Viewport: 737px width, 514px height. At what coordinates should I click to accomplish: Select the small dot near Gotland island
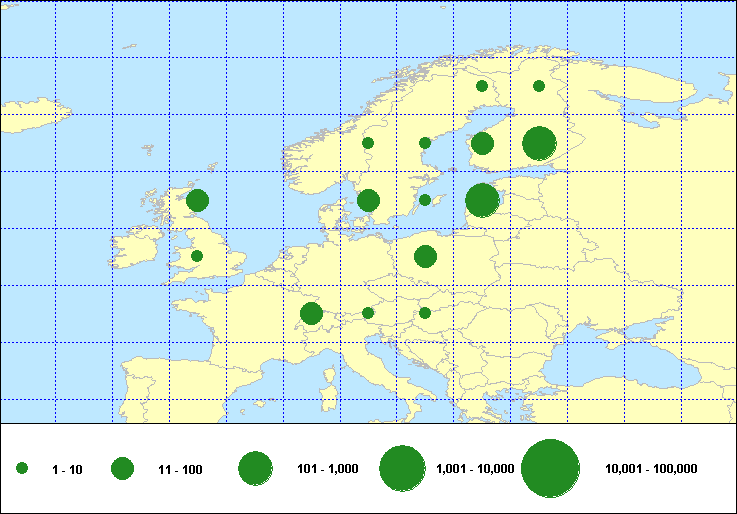click(425, 200)
